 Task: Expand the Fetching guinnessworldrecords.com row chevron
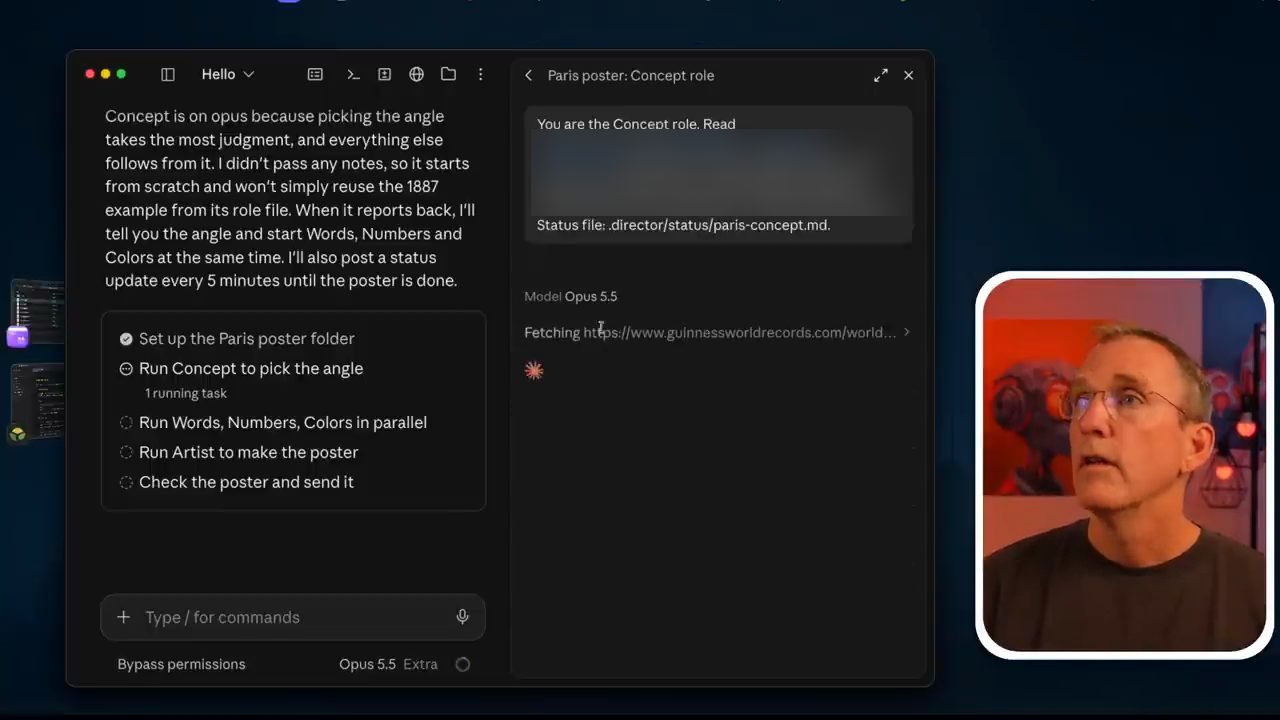[907, 332]
